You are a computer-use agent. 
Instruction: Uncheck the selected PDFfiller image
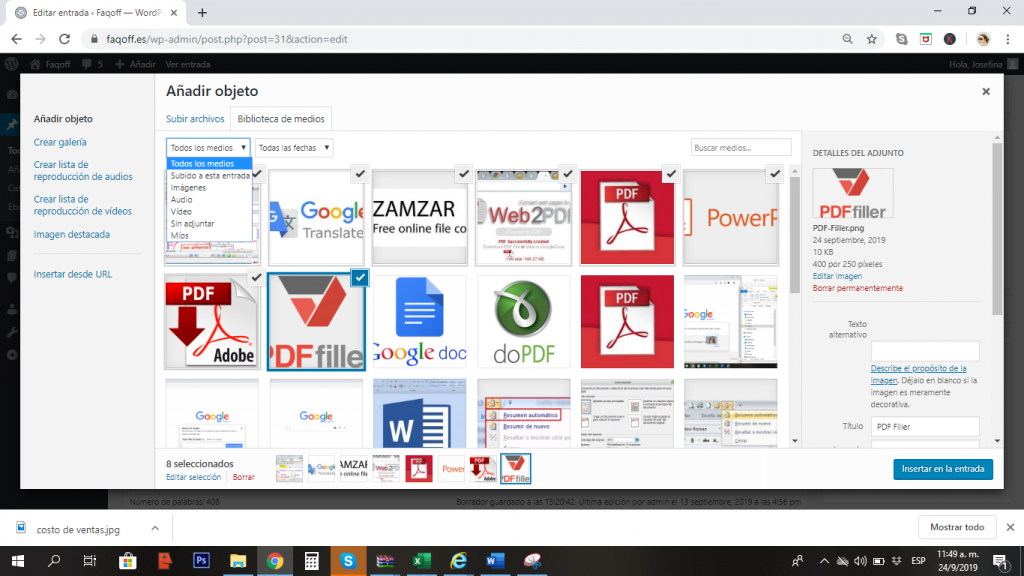tap(360, 278)
